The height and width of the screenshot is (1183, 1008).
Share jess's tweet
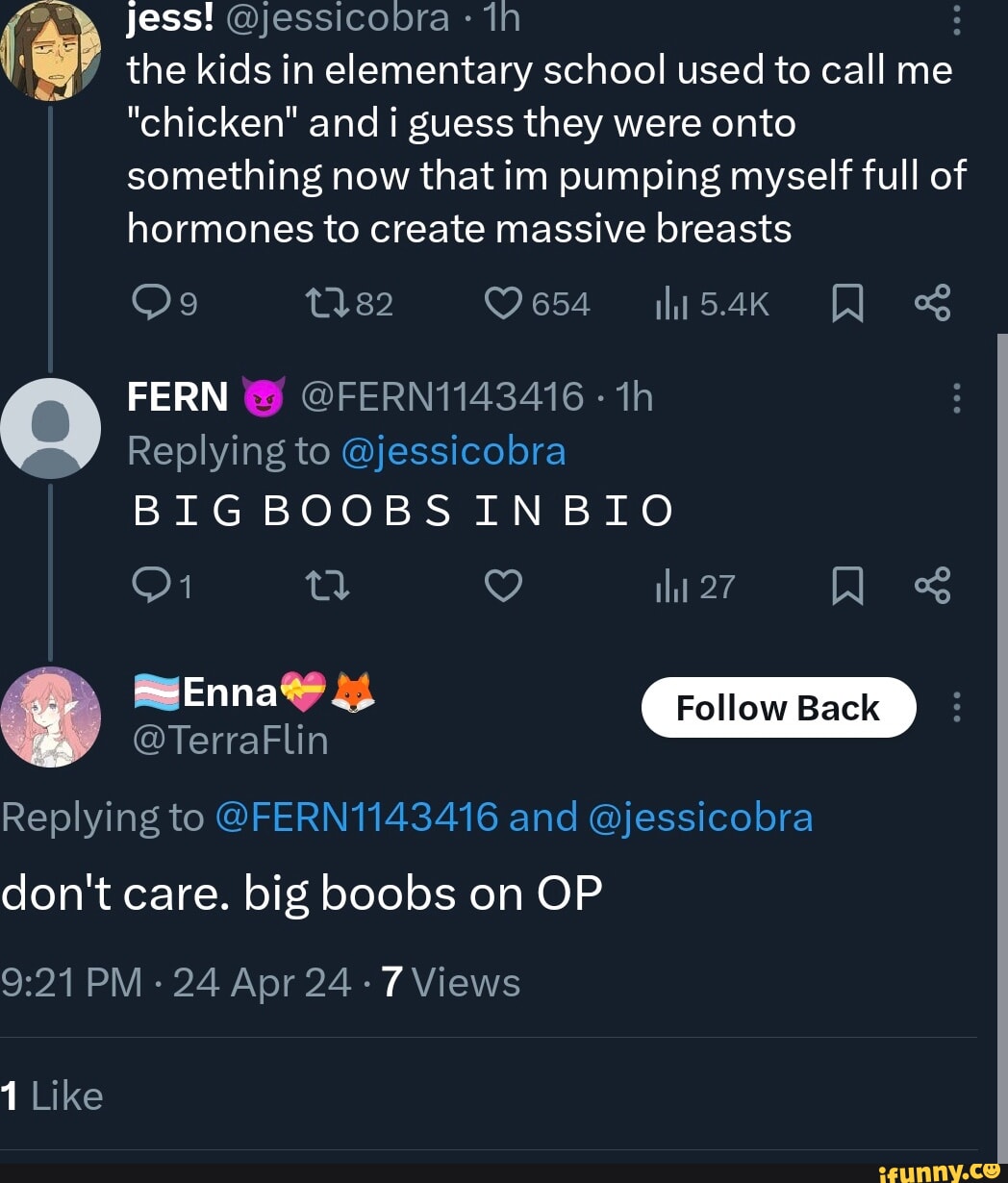click(x=932, y=304)
